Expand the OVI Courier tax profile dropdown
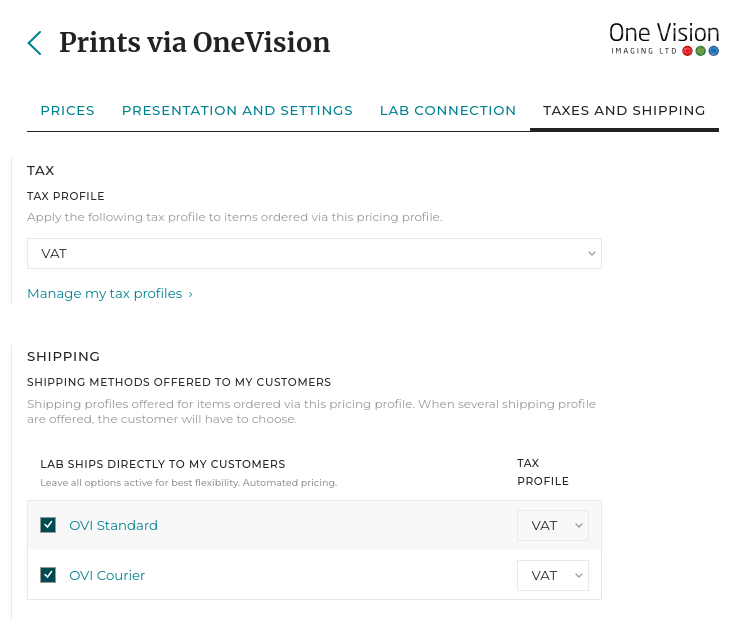 [553, 576]
